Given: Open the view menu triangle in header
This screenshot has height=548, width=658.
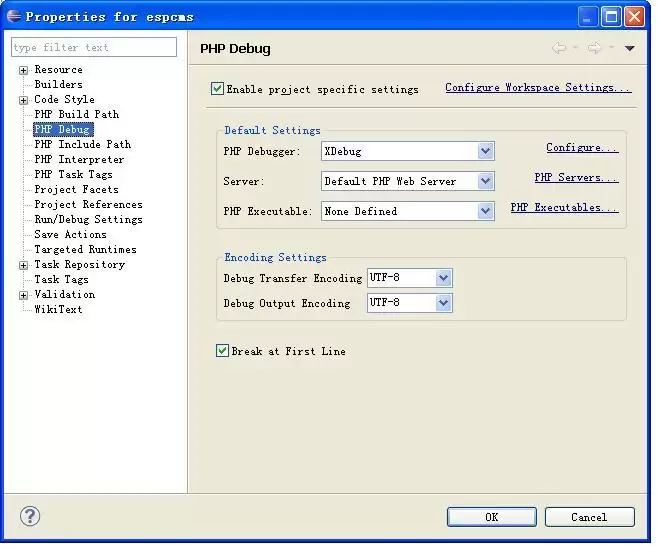Looking at the screenshot, I should pos(629,48).
